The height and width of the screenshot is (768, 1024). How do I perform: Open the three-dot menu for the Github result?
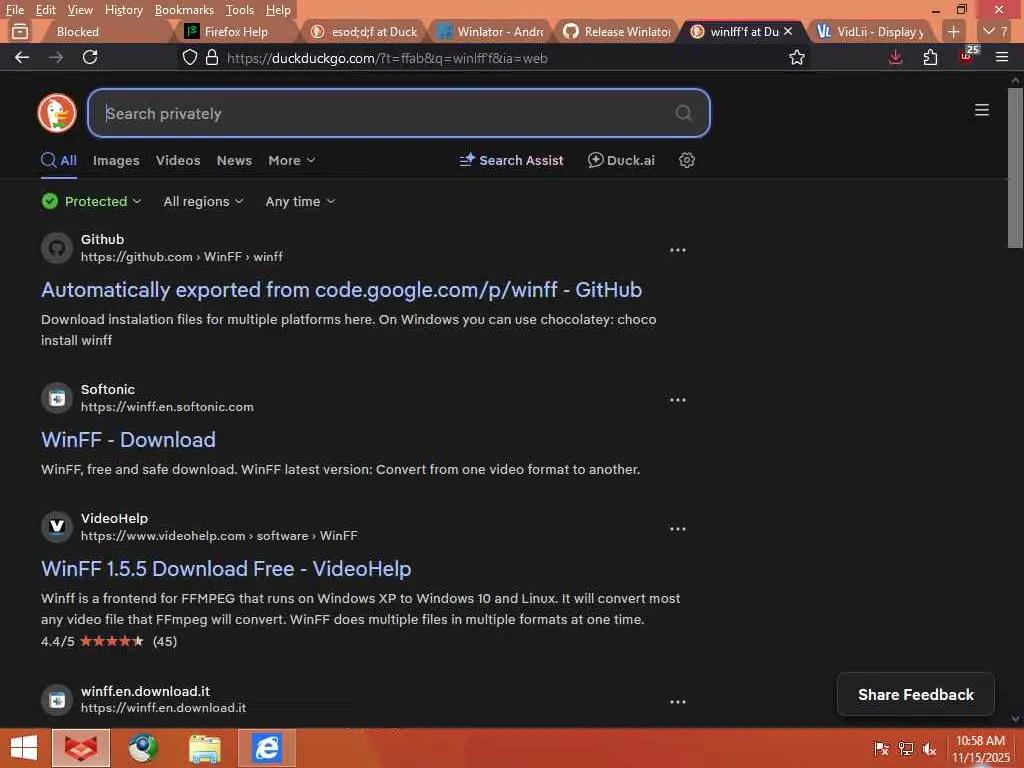coord(678,249)
